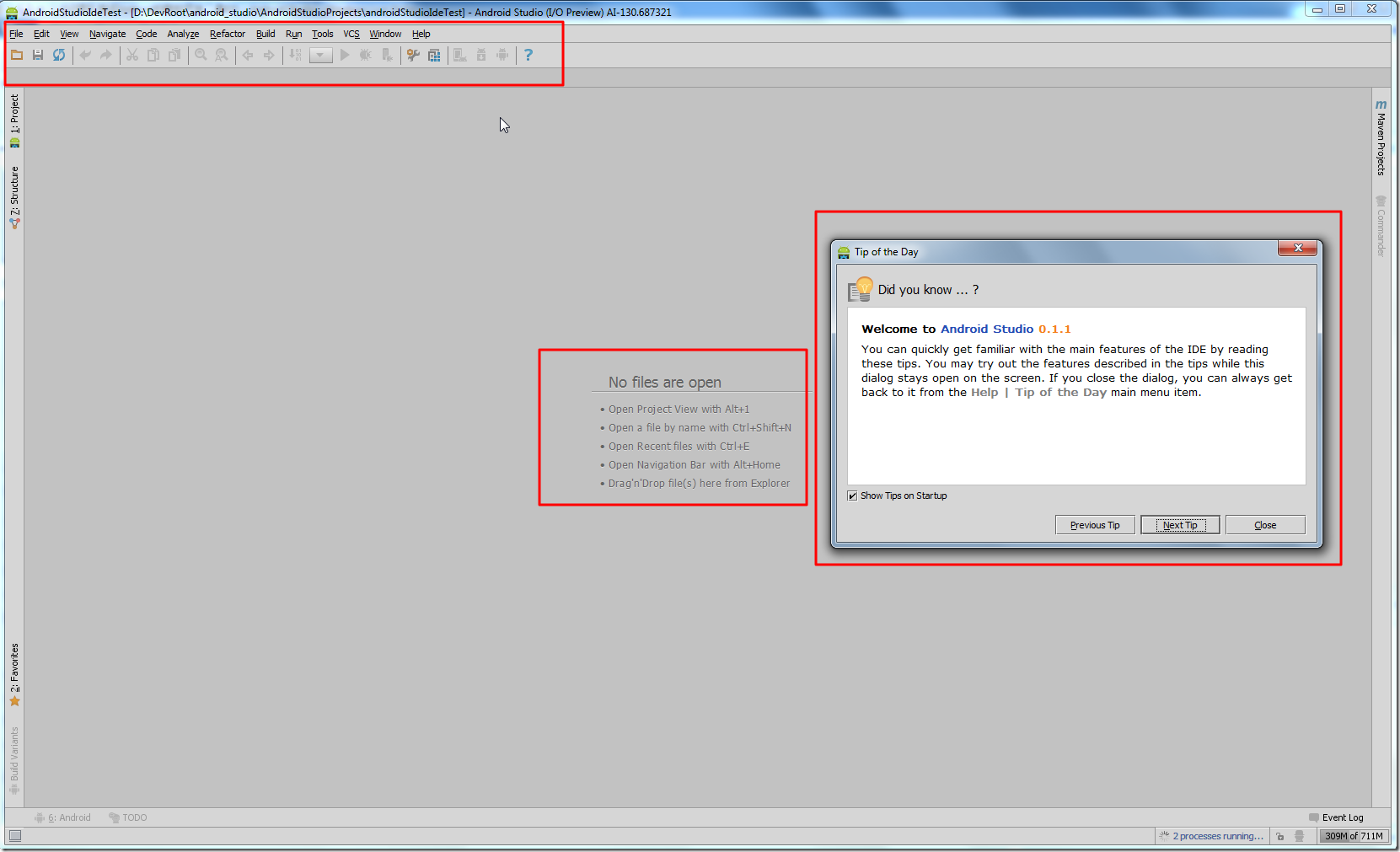Open the Edit menu

pos(41,34)
